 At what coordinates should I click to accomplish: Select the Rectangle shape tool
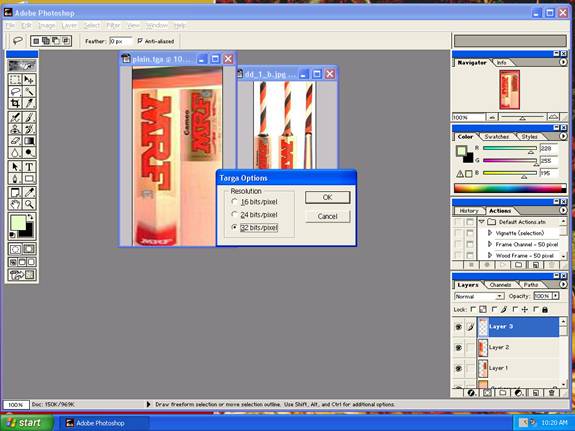29,179
